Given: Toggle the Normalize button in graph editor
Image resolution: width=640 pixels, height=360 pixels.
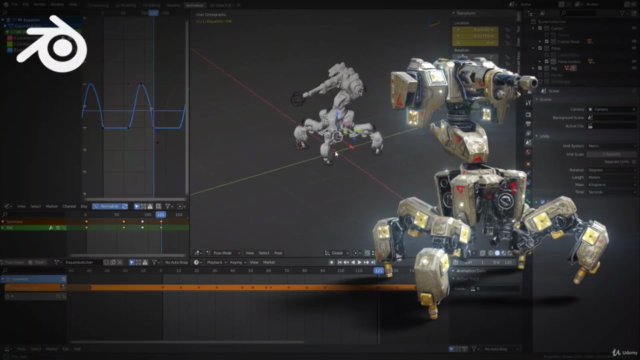Looking at the screenshot, I should coord(106,207).
